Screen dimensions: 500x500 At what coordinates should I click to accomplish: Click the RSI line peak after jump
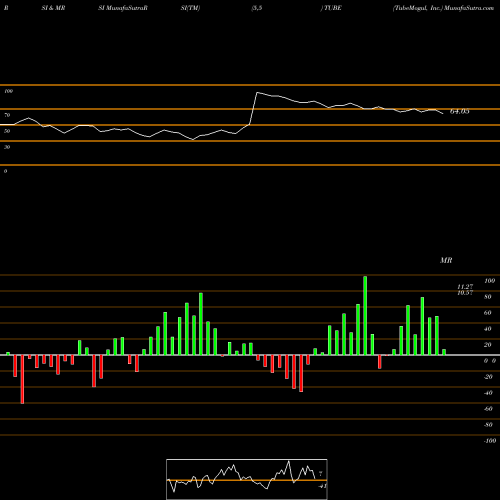tap(257, 92)
